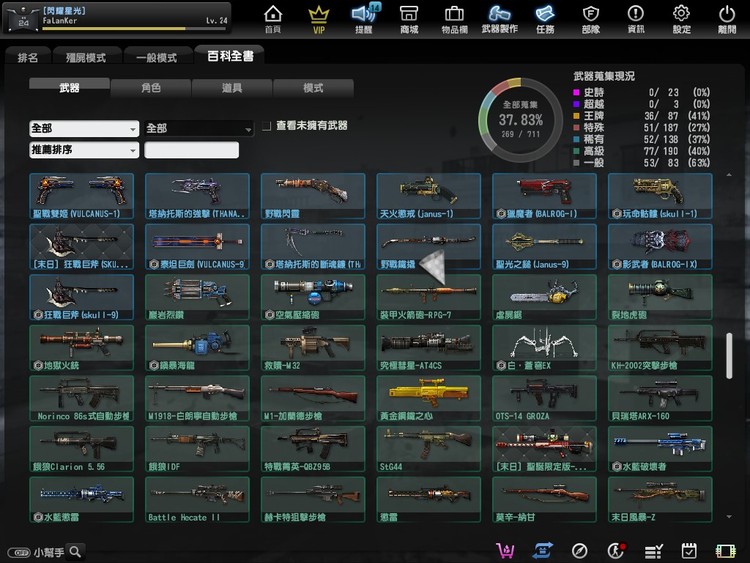Open the 任務 missions icon
Image resolution: width=750 pixels, height=563 pixels.
pos(545,19)
